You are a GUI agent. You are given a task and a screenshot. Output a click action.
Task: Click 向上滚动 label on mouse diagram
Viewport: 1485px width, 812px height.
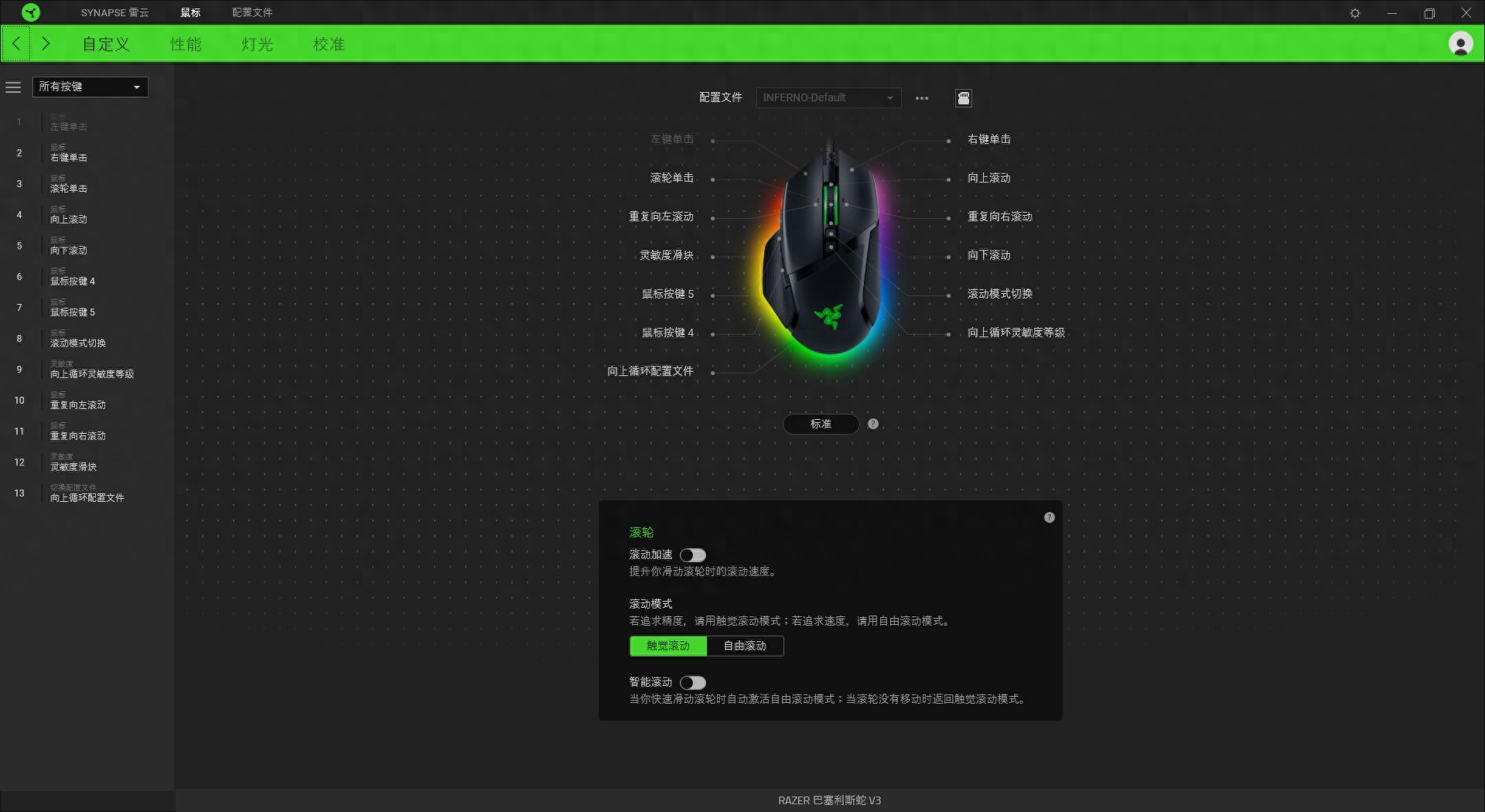pyautogui.click(x=989, y=178)
